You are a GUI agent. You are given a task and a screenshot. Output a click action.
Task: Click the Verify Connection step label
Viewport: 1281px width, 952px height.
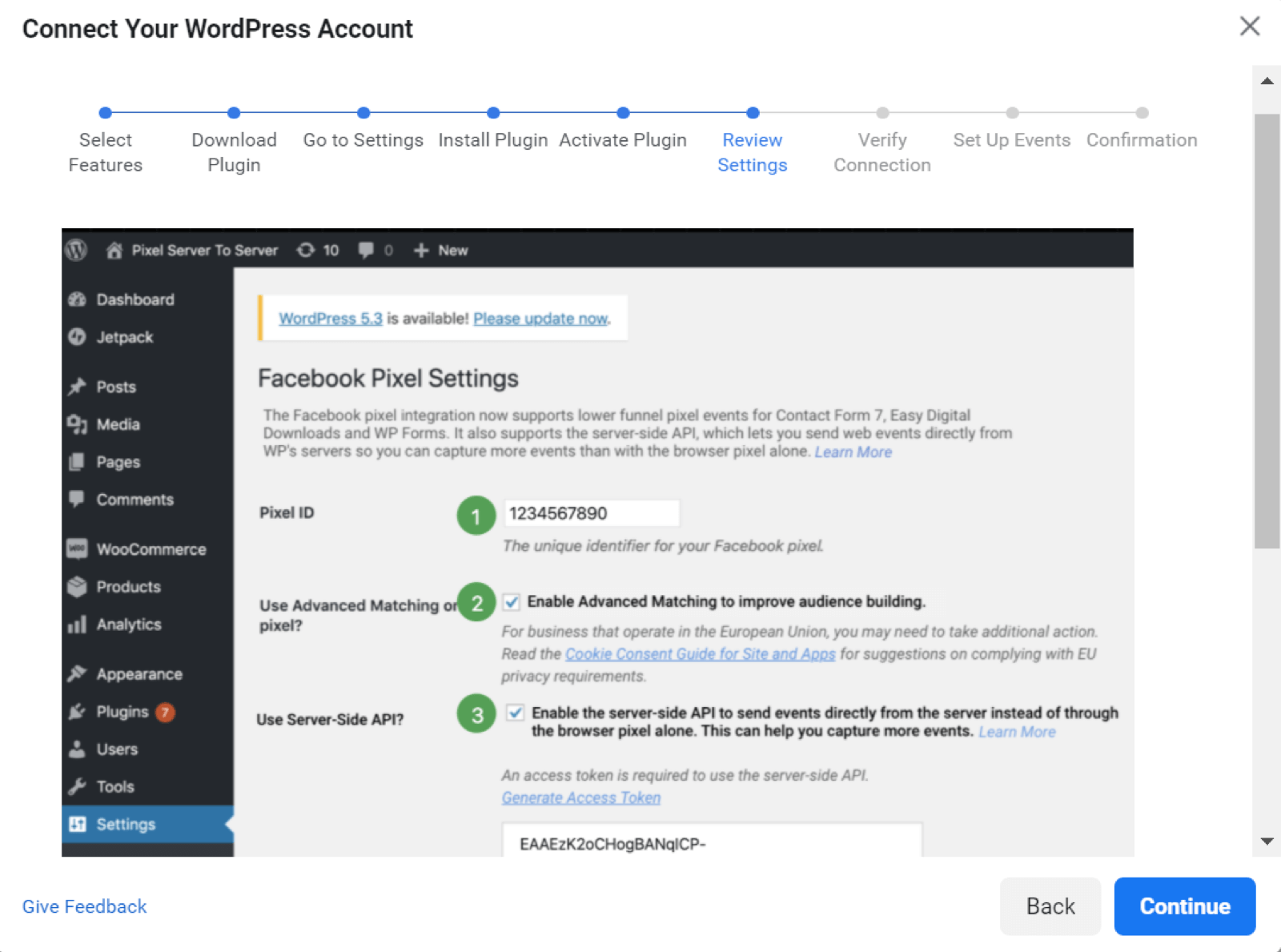pos(882,151)
